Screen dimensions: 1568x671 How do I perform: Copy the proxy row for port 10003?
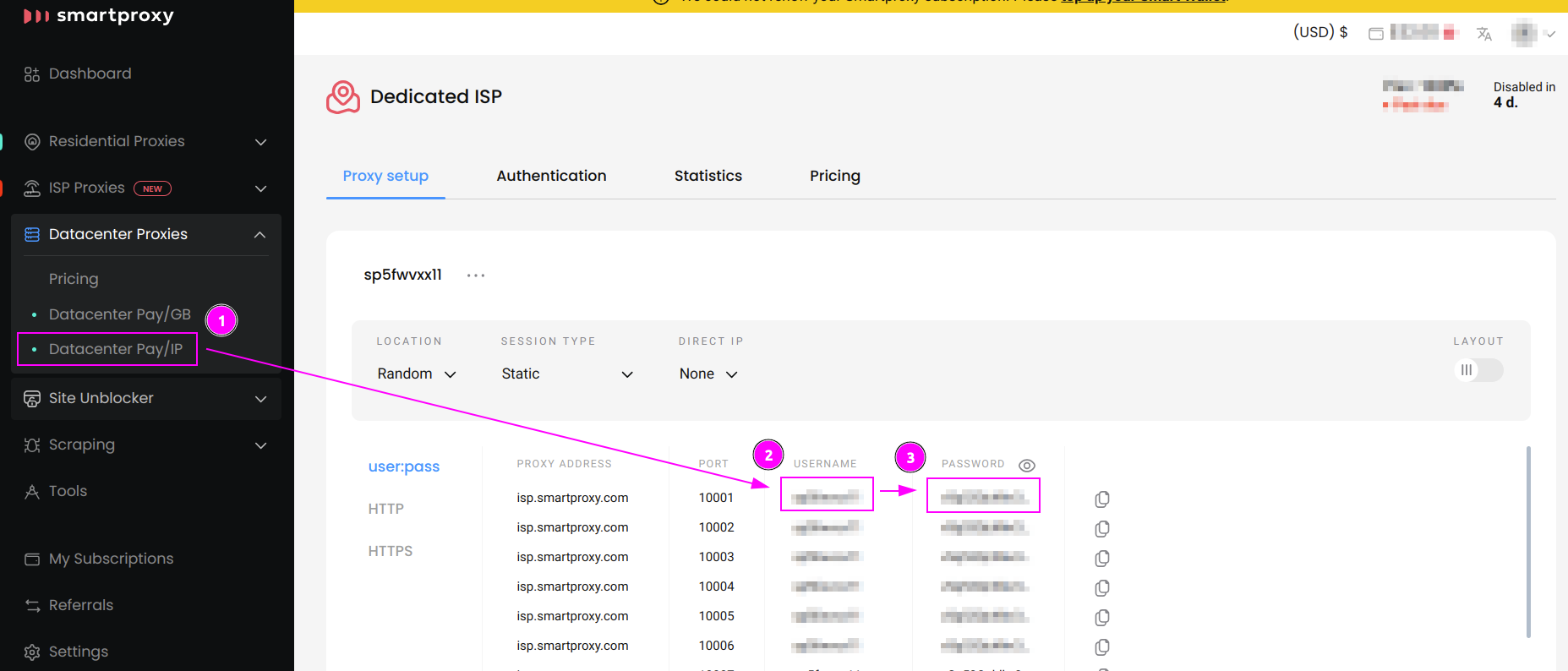[1101, 559]
